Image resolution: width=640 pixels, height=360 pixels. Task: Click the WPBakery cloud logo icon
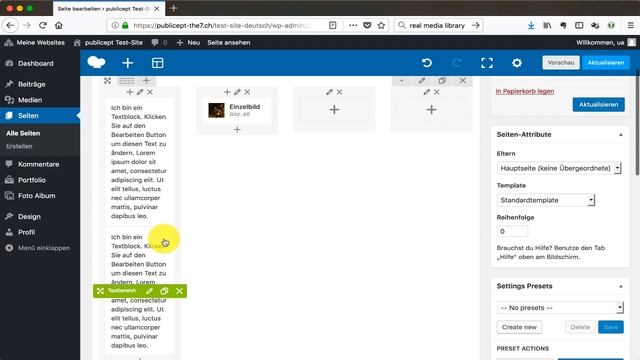[96, 62]
